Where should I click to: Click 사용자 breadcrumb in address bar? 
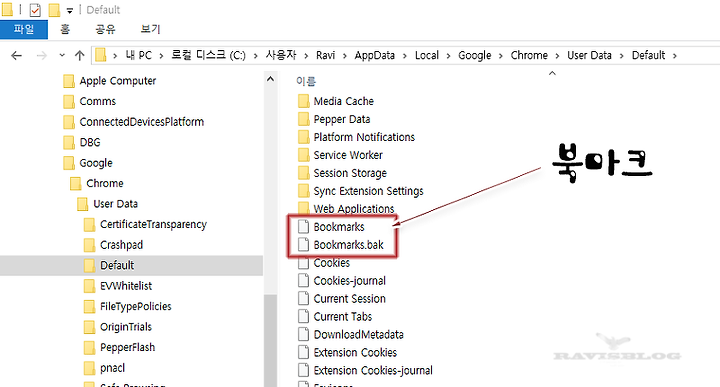[x=281, y=56]
